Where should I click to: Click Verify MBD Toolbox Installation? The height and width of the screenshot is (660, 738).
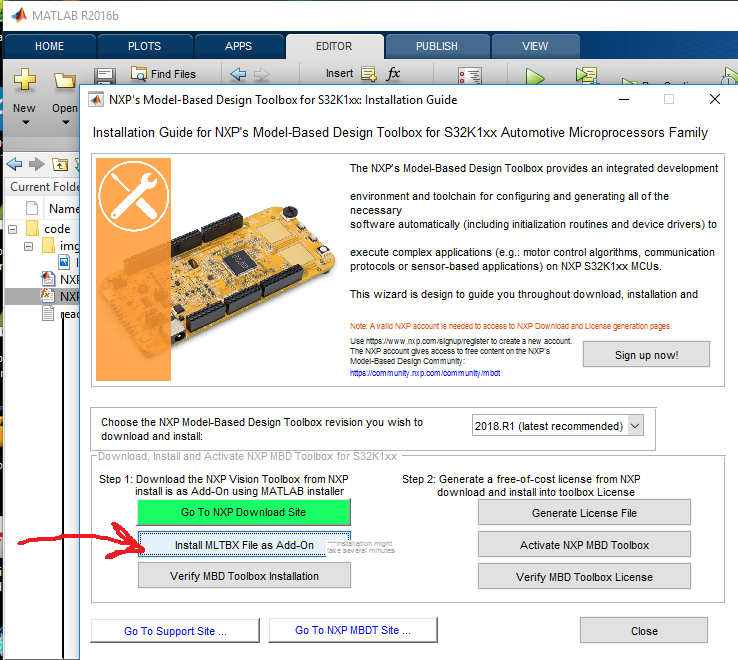click(244, 576)
